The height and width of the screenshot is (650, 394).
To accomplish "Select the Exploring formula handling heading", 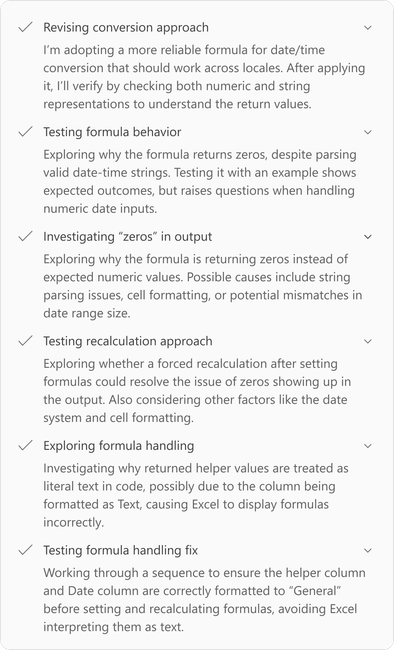I will point(119,446).
